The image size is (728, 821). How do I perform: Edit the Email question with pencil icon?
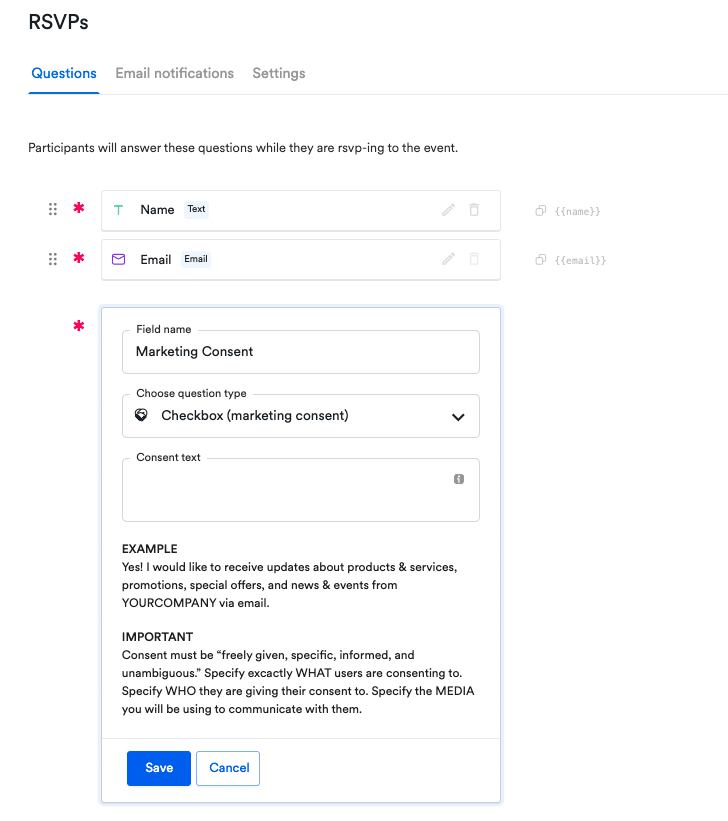[448, 259]
